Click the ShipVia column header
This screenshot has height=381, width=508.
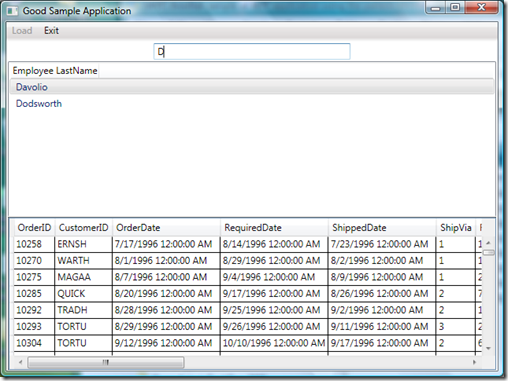[456, 228]
